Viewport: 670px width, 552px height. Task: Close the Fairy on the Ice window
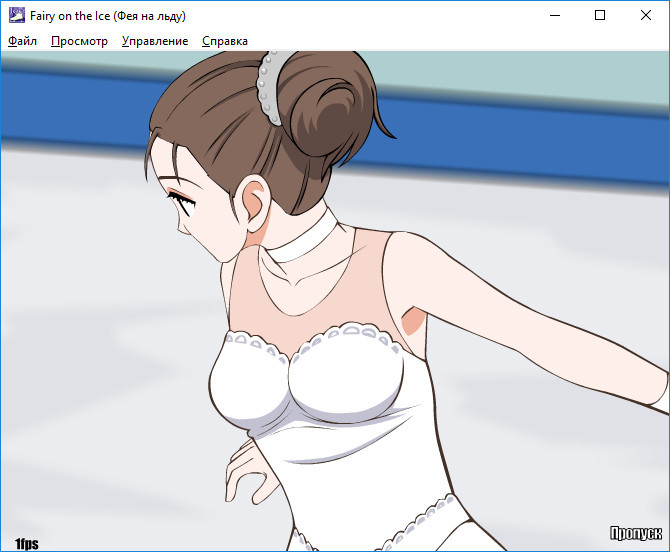coord(645,16)
